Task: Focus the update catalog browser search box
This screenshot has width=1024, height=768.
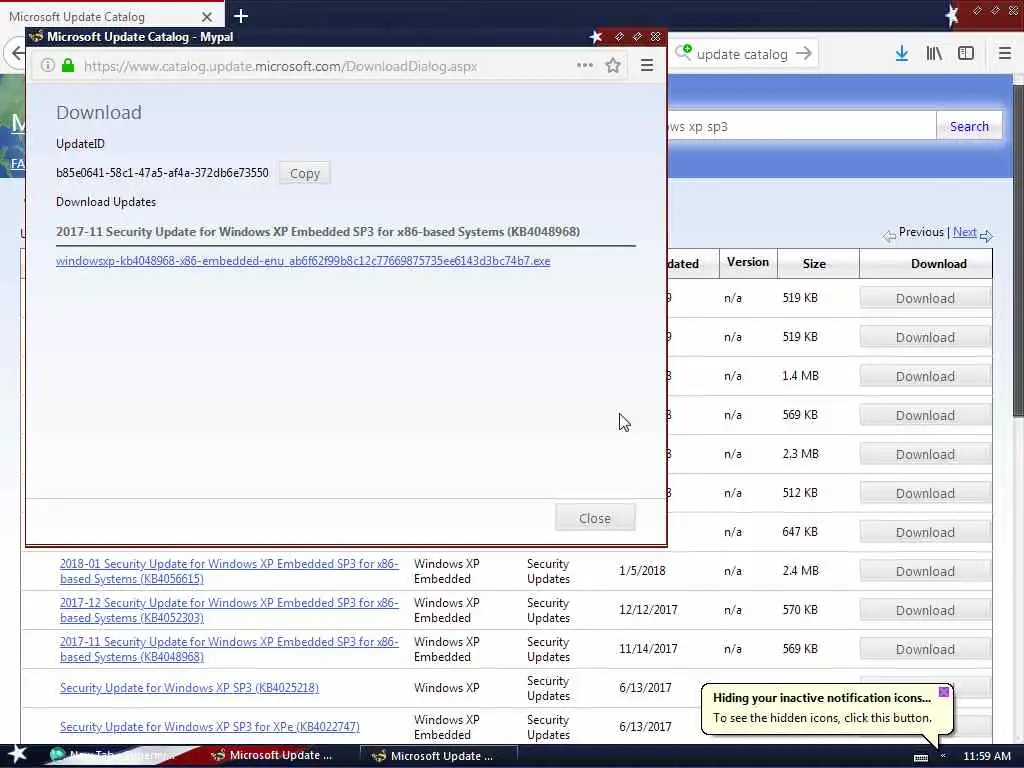Action: pos(742,54)
